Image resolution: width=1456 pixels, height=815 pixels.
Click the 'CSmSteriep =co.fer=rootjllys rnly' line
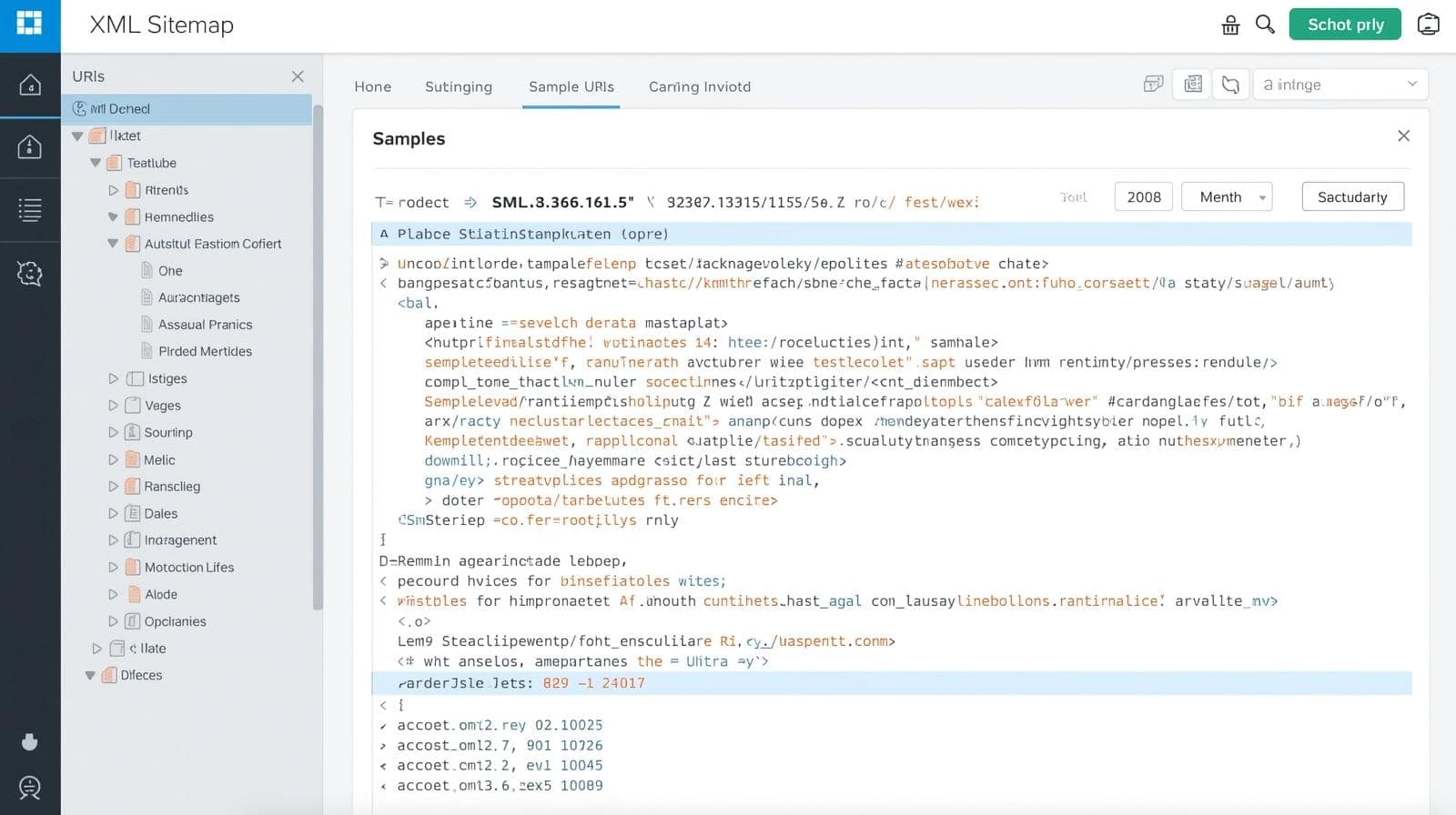[538, 520]
